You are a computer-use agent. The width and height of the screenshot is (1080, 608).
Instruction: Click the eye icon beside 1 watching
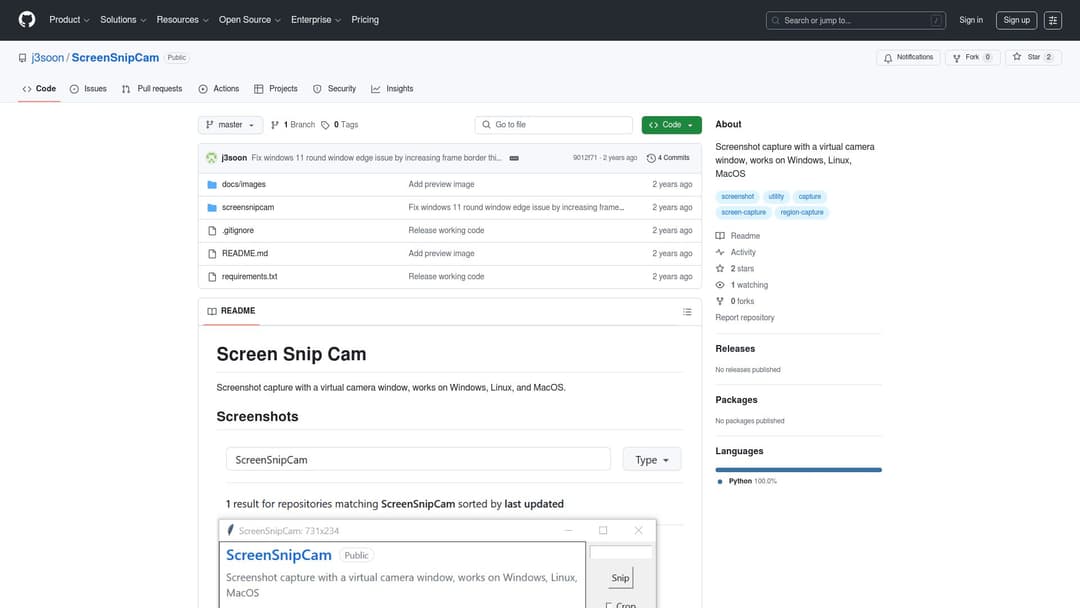720,285
